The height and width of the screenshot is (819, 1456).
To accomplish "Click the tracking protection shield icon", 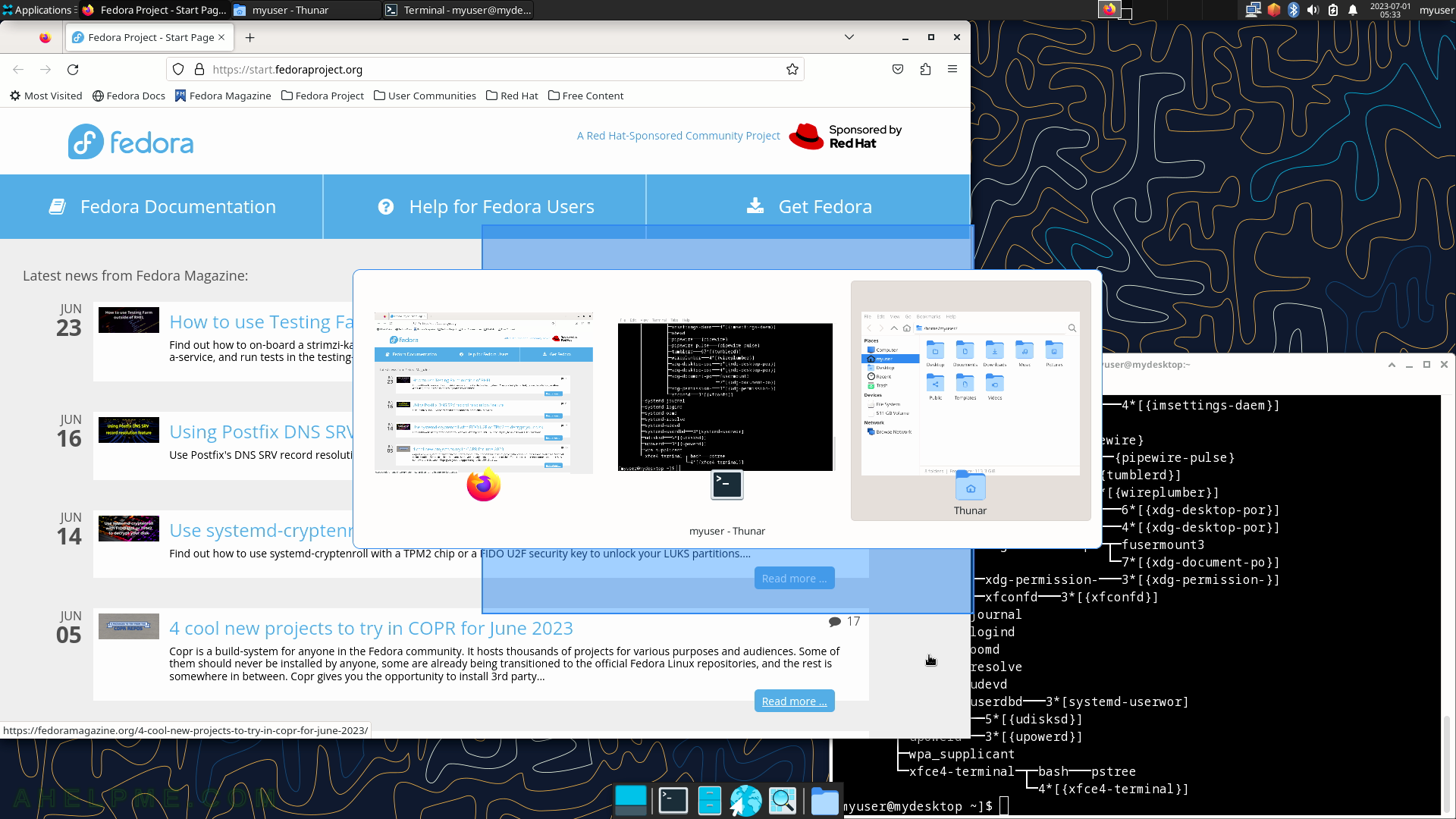I will [x=178, y=69].
